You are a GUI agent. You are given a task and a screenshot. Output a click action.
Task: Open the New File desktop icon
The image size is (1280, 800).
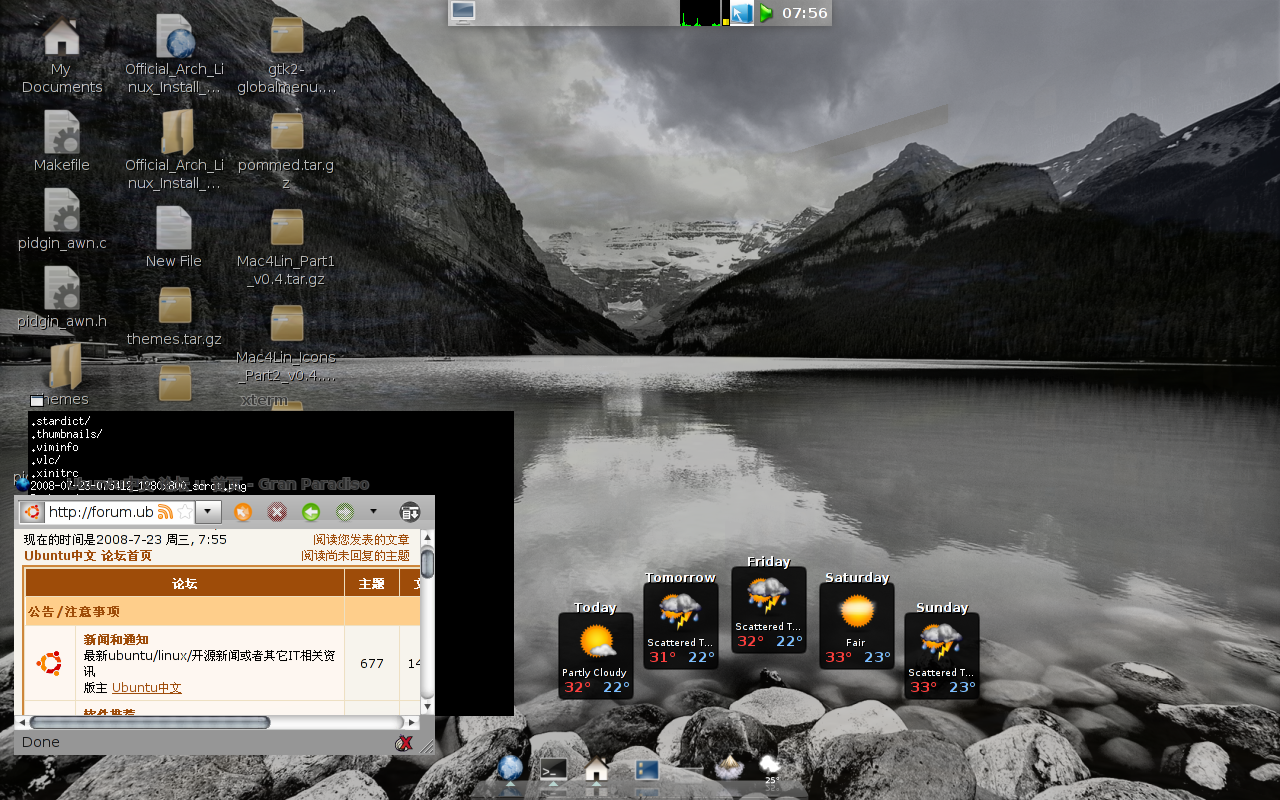[x=174, y=228]
